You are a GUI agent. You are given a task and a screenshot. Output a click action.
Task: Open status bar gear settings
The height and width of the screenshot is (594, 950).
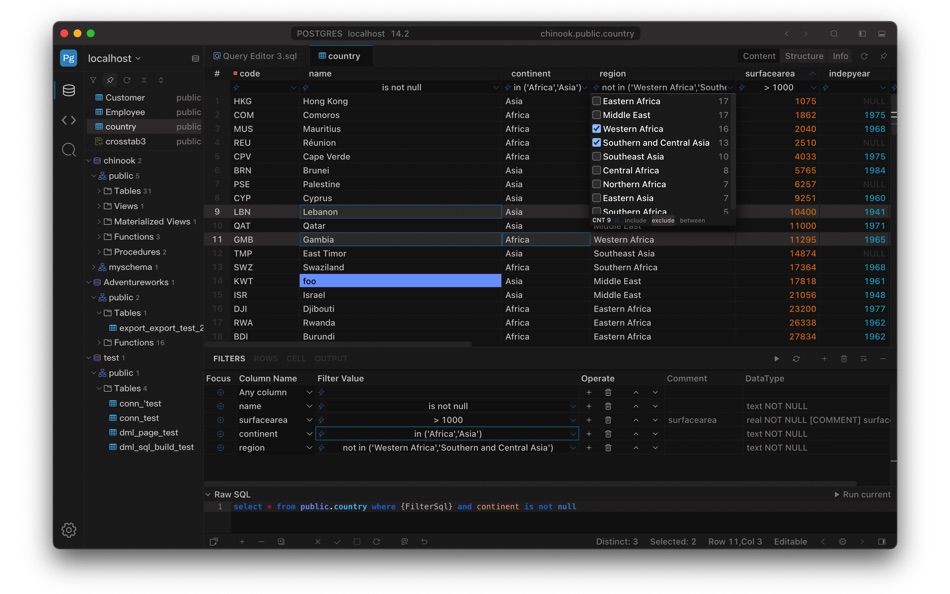click(842, 542)
